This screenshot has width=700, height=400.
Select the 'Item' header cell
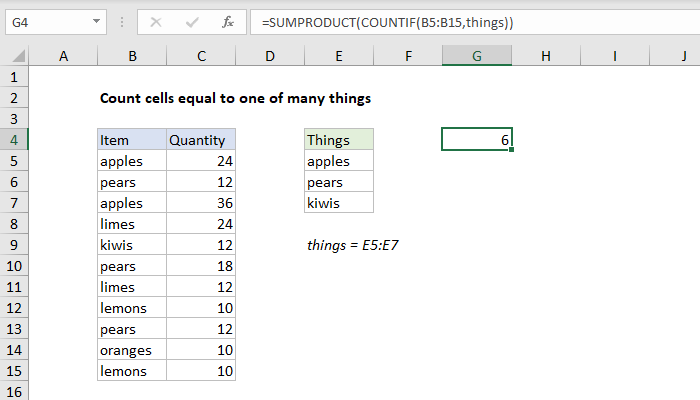tap(132, 140)
